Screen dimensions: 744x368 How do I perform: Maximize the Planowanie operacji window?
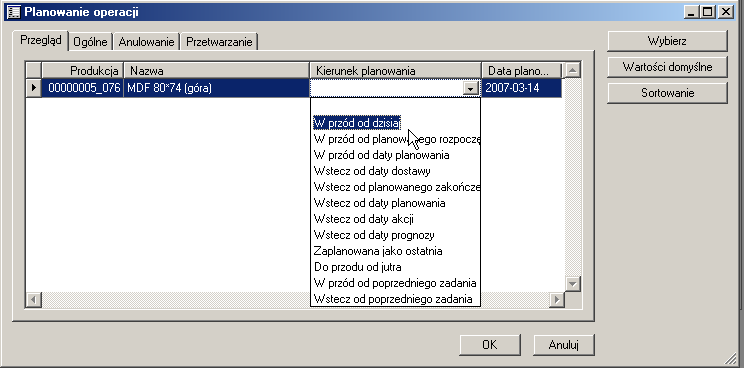(707, 12)
